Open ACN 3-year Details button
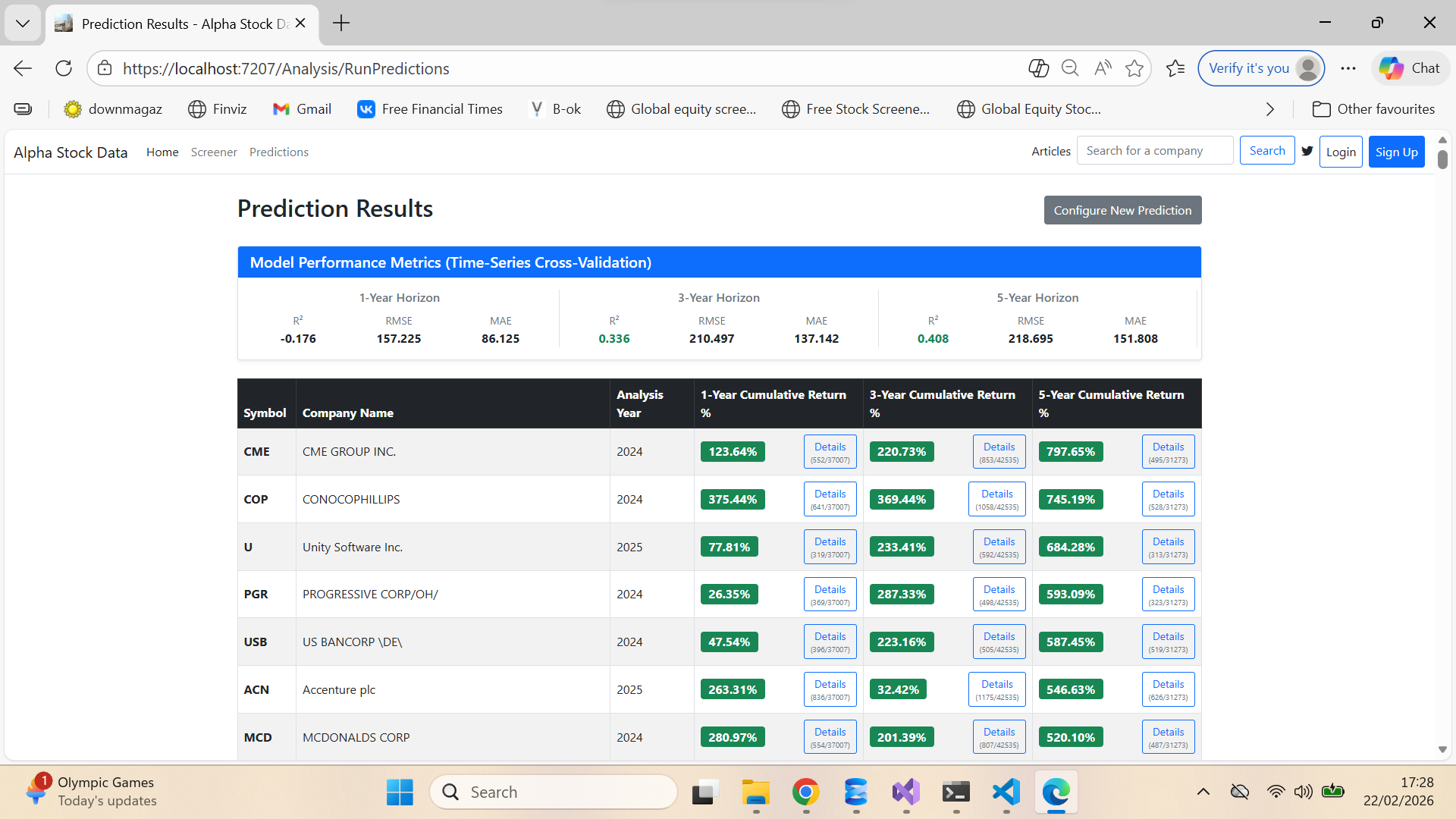This screenshot has width=1456, height=819. 997,689
